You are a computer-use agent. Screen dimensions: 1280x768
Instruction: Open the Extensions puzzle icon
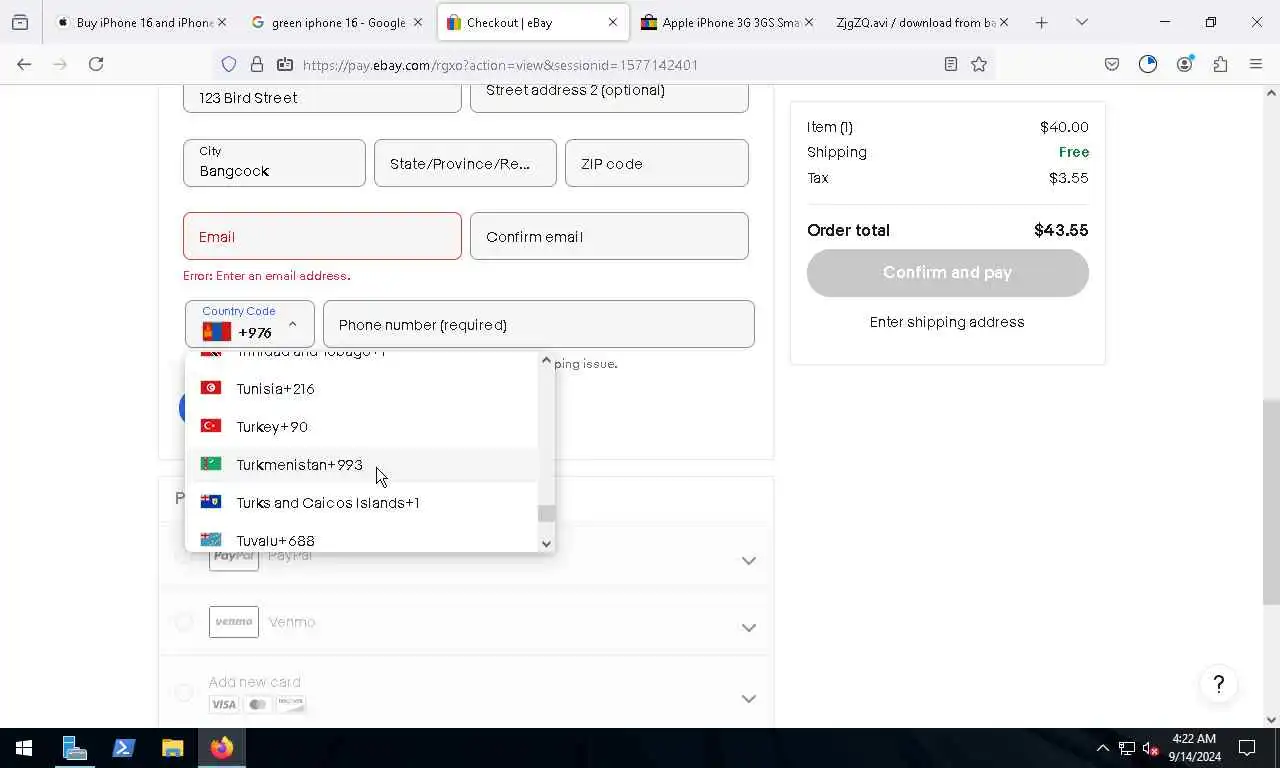1220,64
